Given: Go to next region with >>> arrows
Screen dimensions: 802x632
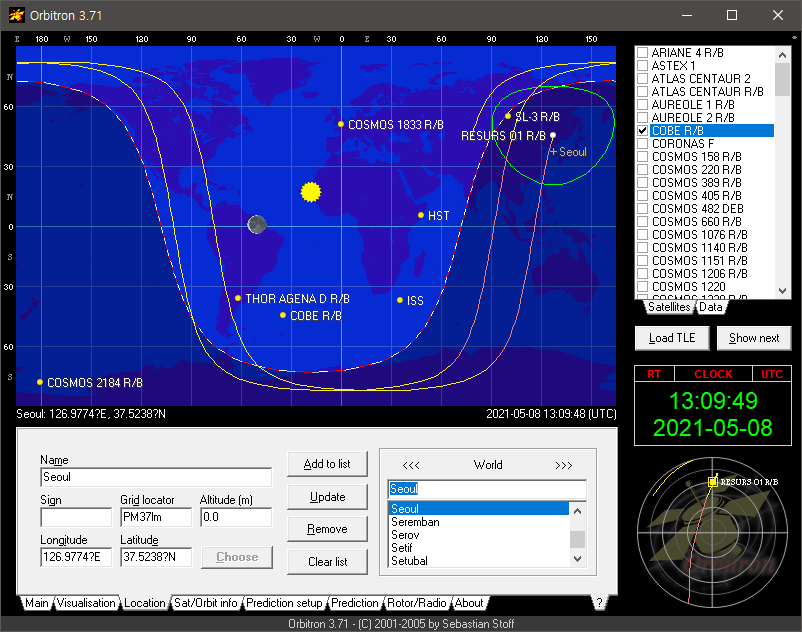Looking at the screenshot, I should pos(564,465).
